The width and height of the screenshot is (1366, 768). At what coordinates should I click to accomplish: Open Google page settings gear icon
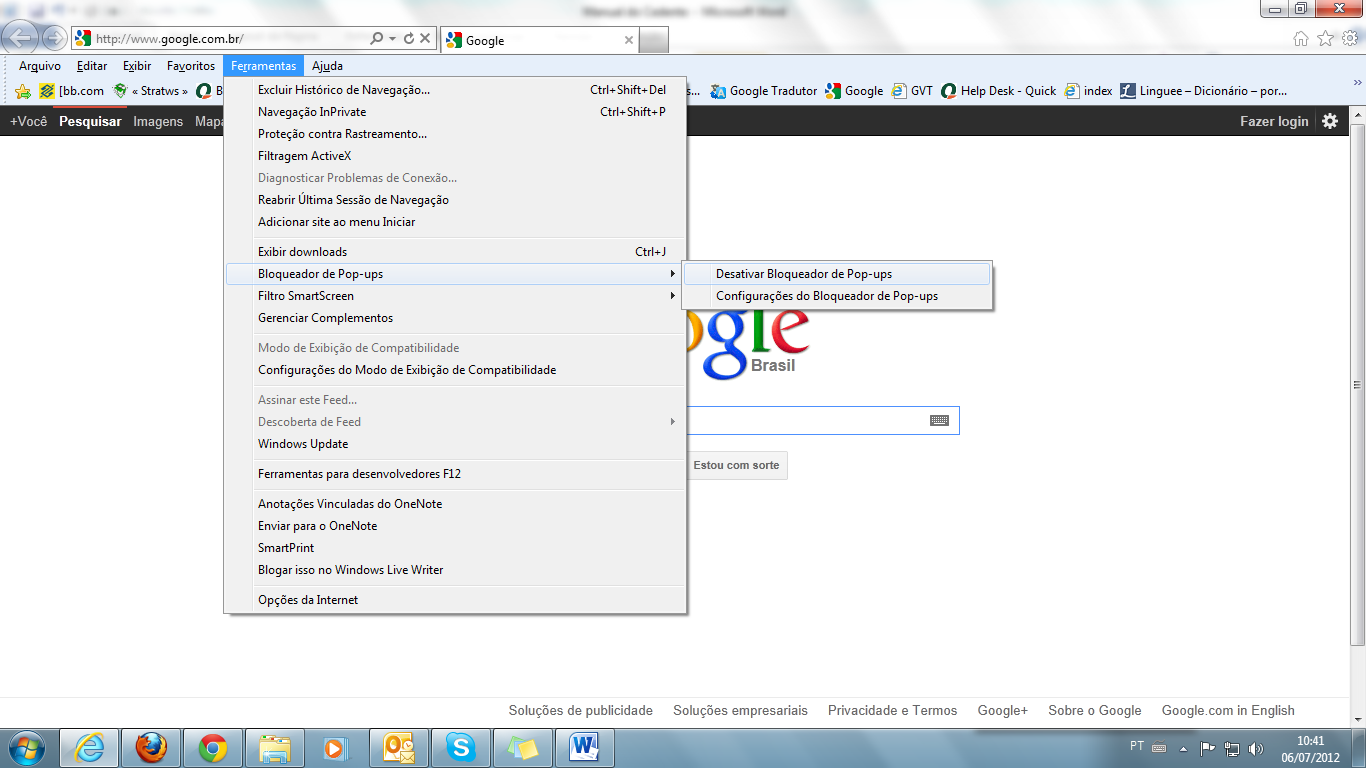tap(1330, 121)
